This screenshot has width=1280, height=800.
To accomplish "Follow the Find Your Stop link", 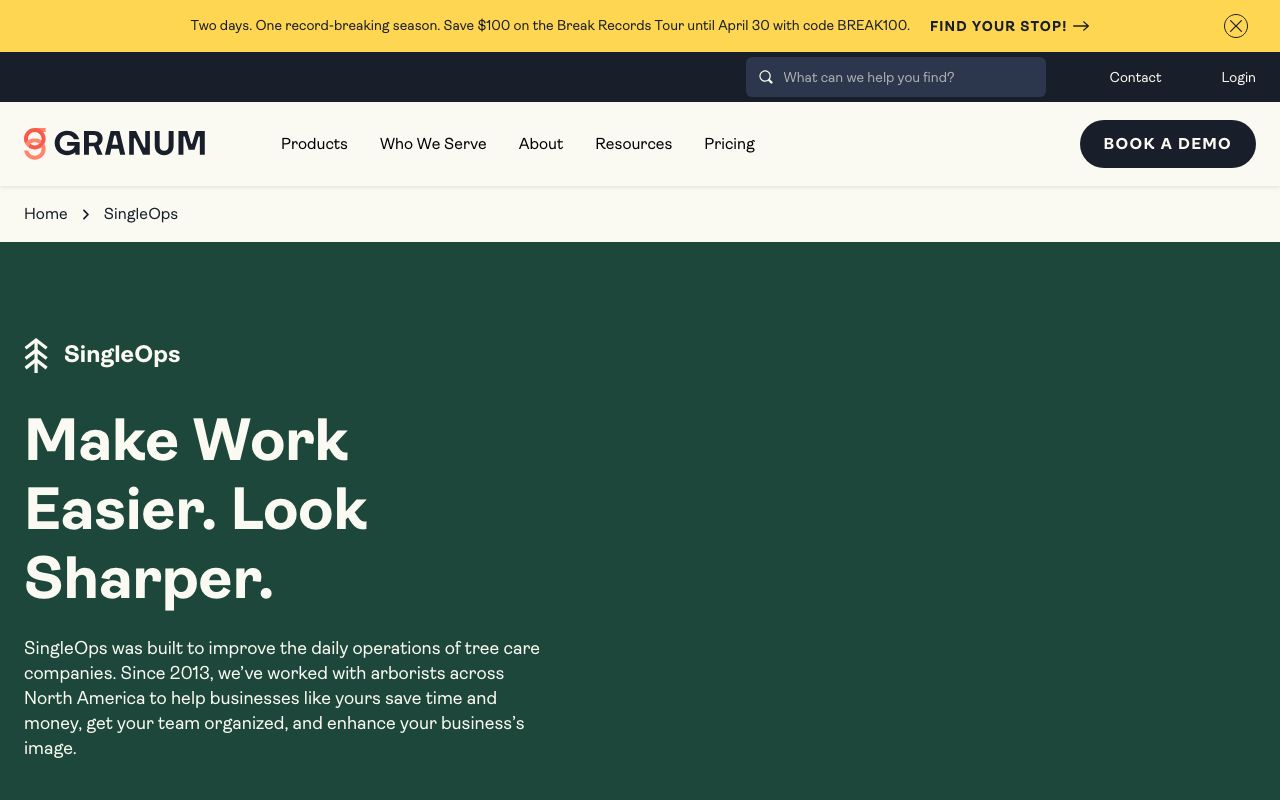I will (1009, 26).
